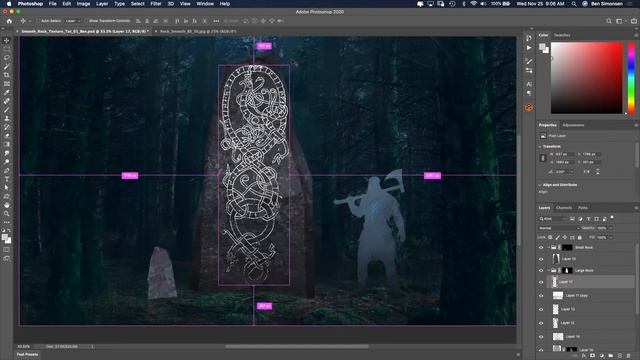Select the Move tool in the toolbar
Screen dimensions: 640x360
pos(7,41)
